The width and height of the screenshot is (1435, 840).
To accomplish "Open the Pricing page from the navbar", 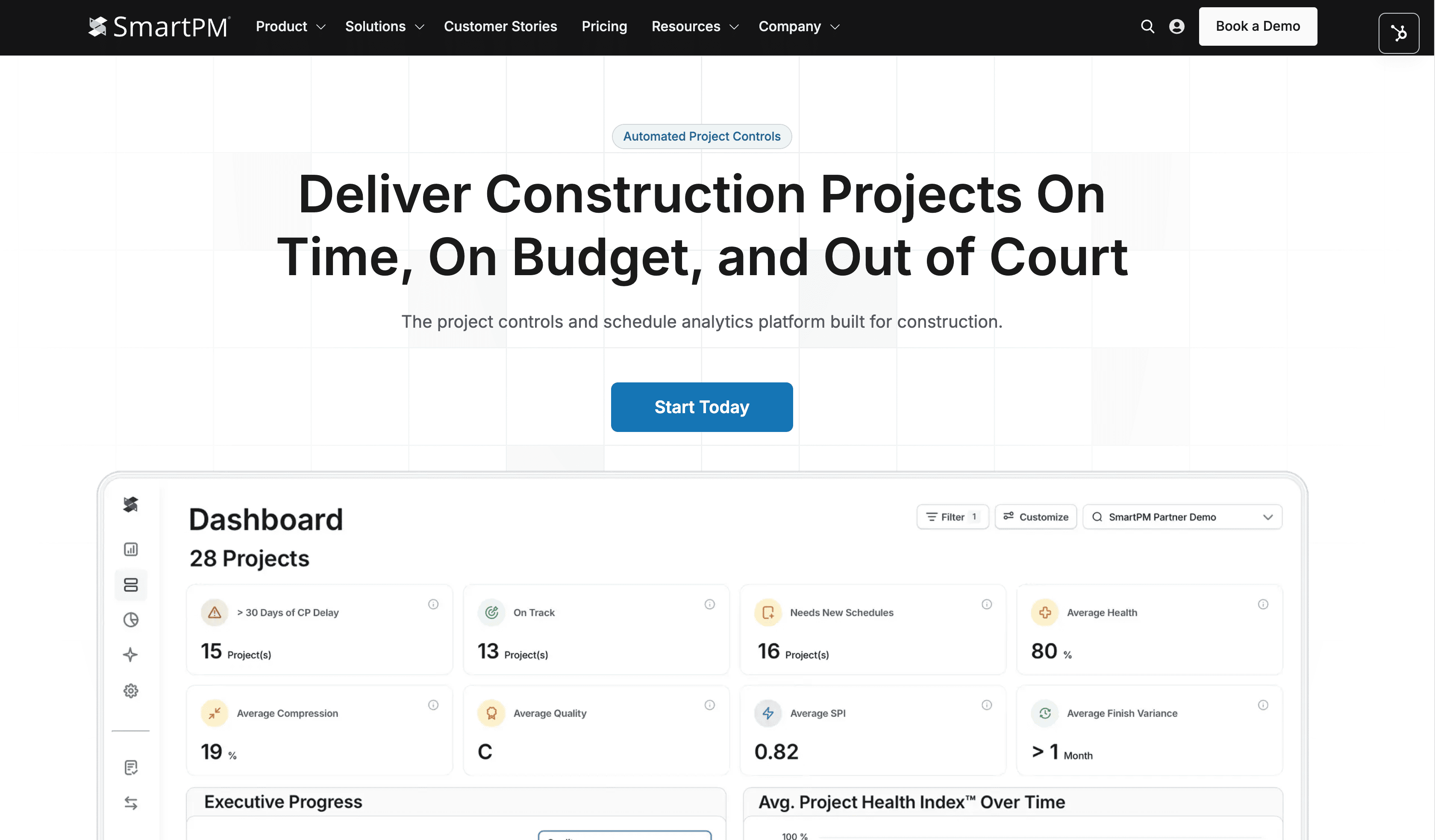I will click(604, 26).
